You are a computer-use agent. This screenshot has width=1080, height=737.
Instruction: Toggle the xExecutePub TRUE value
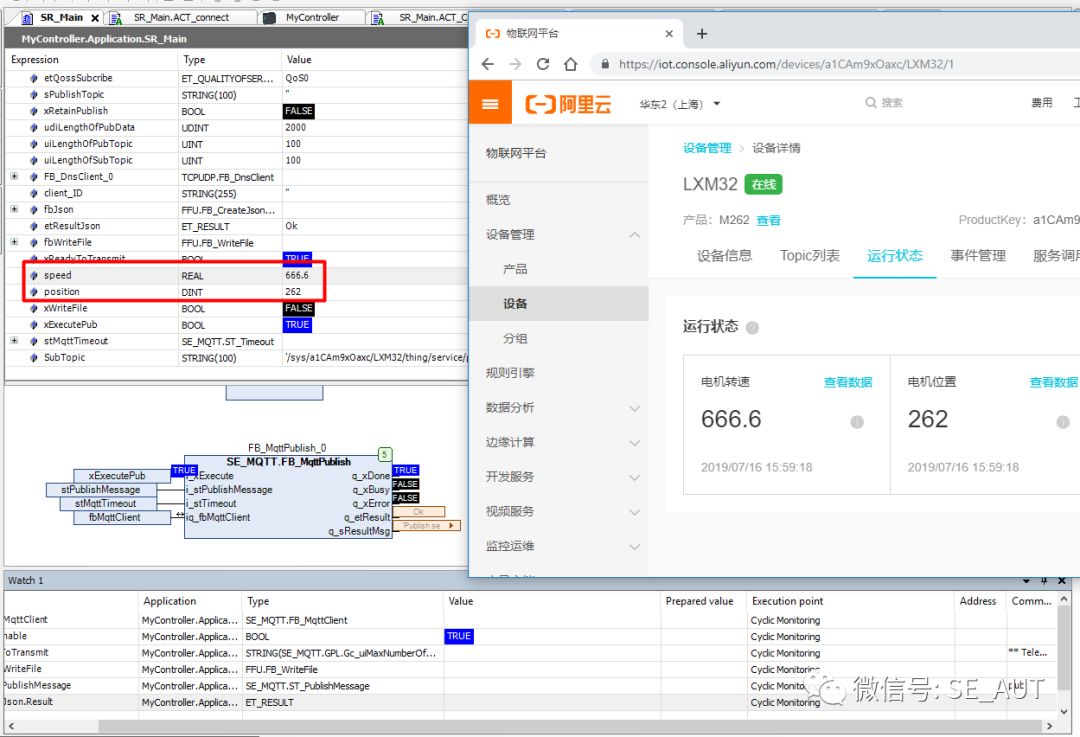pos(298,324)
